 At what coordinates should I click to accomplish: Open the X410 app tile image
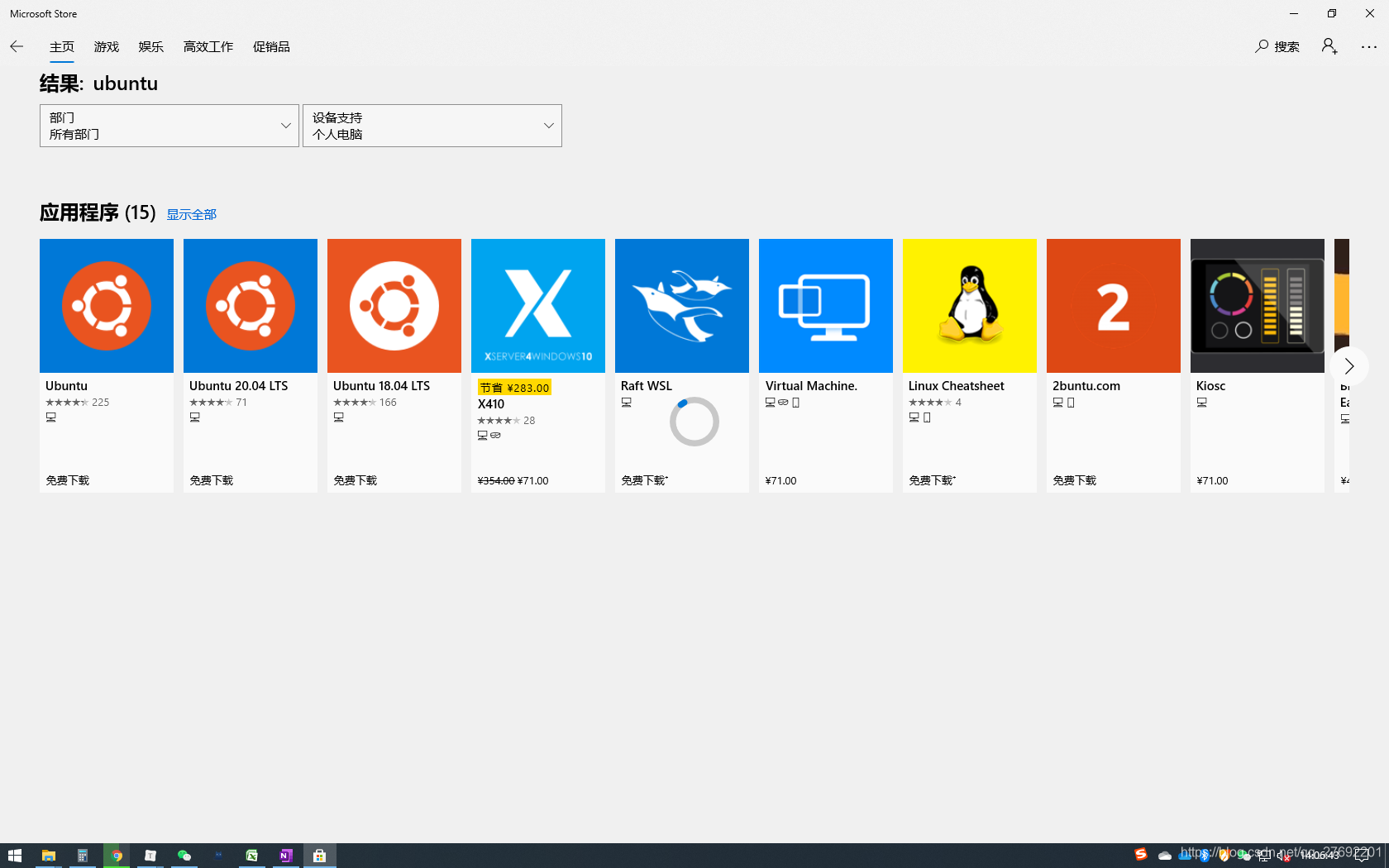[538, 306]
